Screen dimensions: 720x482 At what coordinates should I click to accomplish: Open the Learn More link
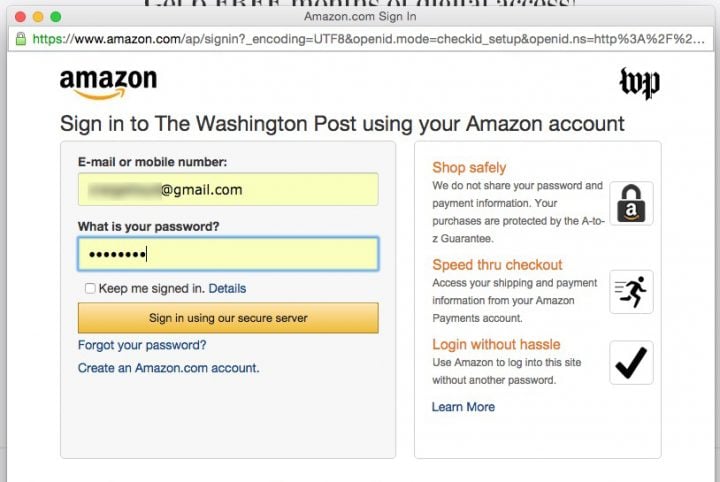463,407
